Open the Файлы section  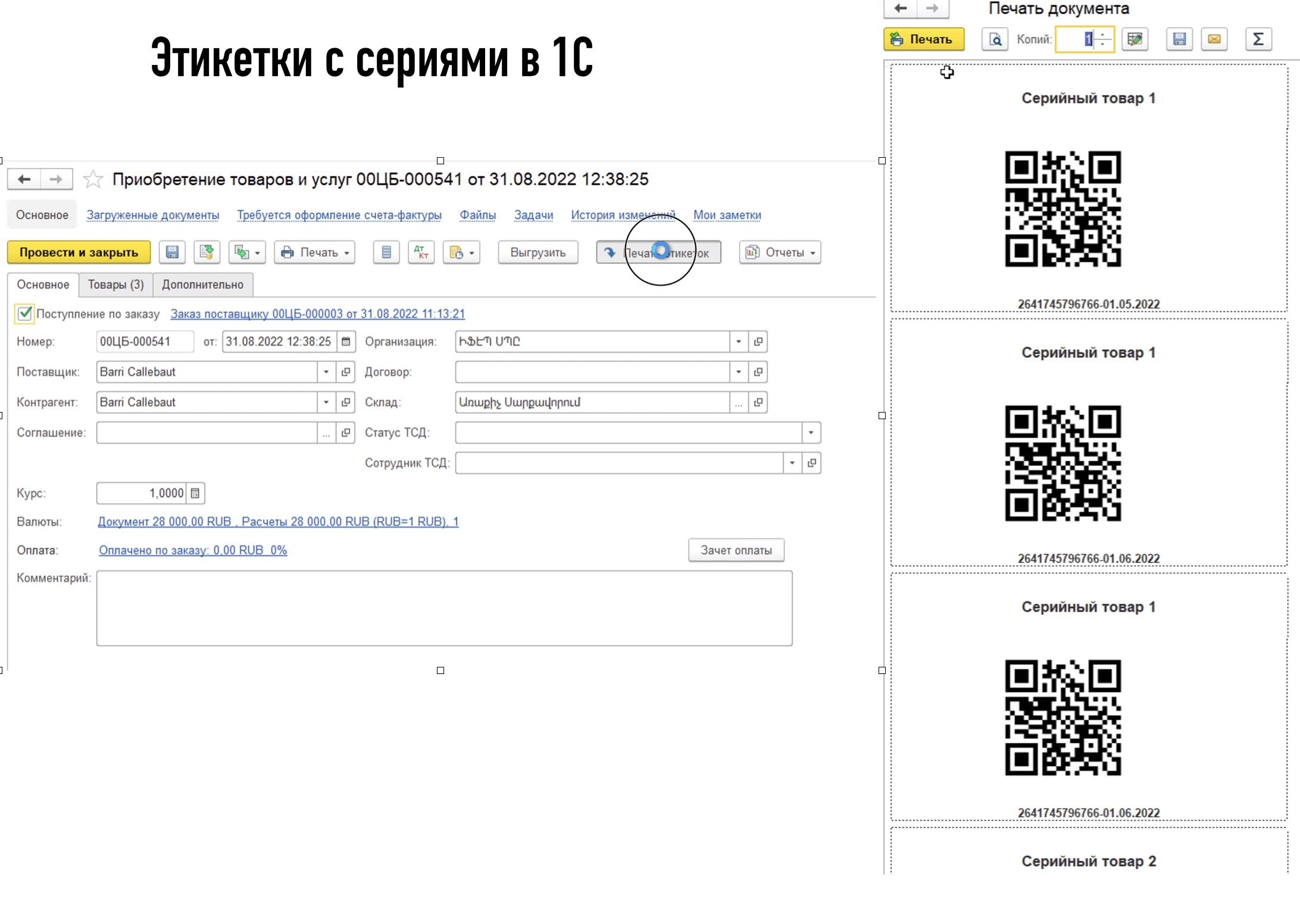point(478,215)
